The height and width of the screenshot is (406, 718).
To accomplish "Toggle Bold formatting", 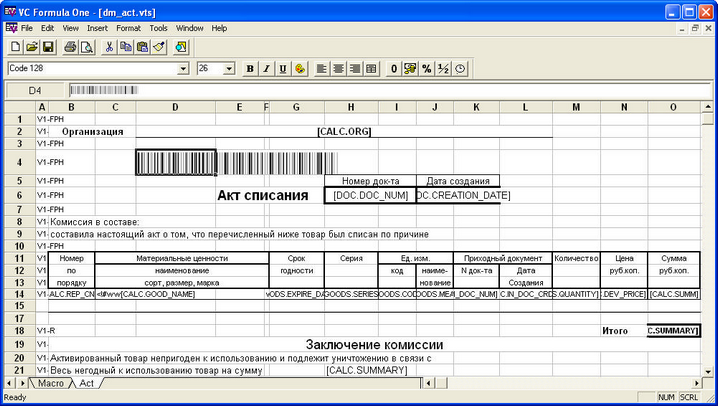I will 250,69.
